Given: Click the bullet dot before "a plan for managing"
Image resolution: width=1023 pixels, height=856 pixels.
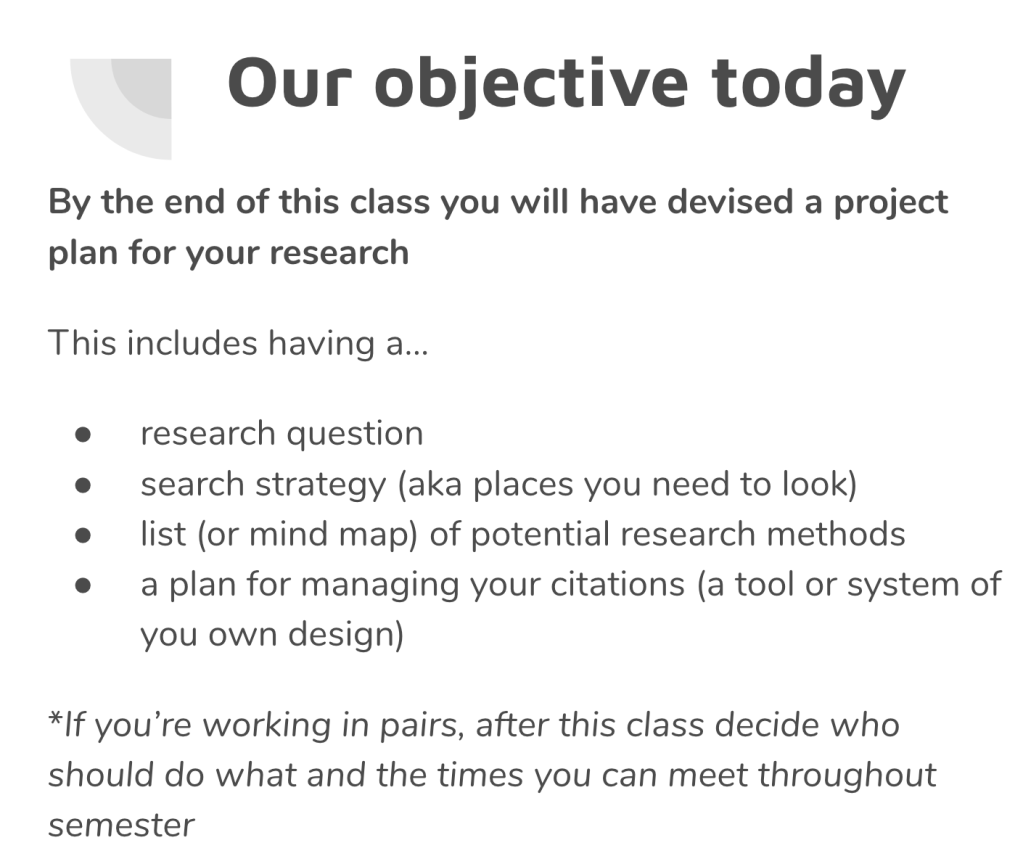Looking at the screenshot, I should pos(83,585).
